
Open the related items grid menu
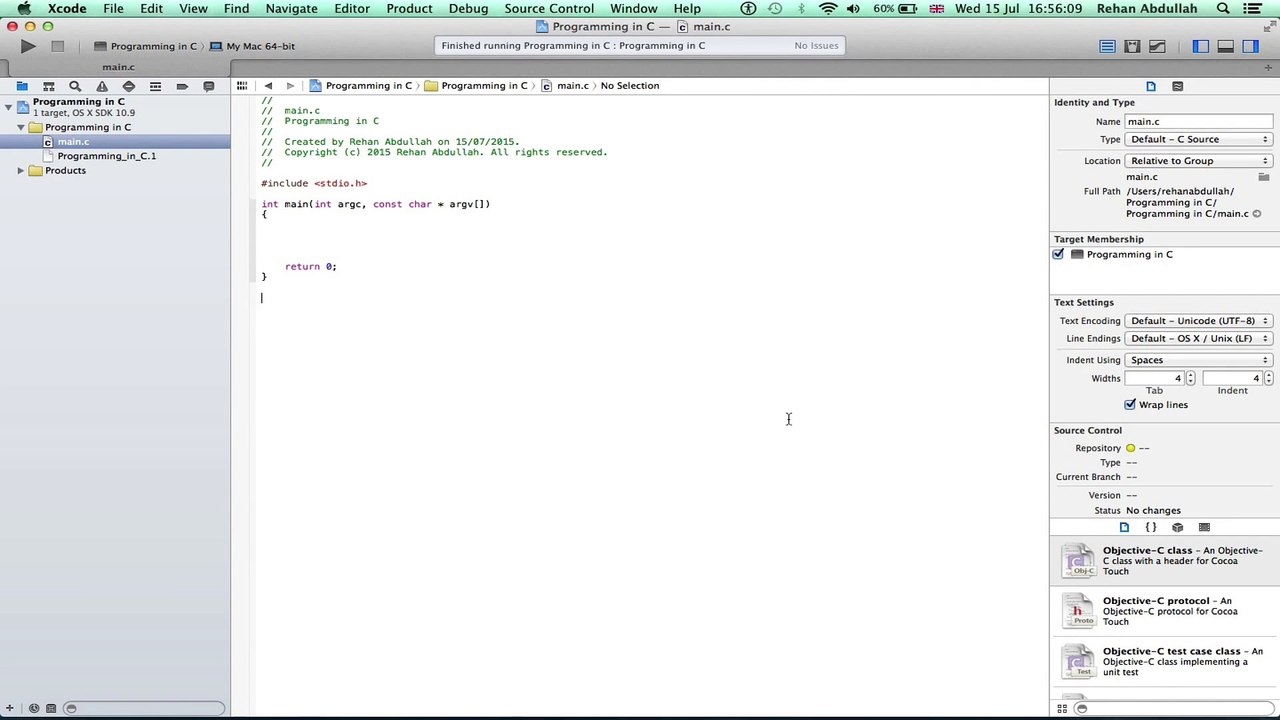[242, 86]
